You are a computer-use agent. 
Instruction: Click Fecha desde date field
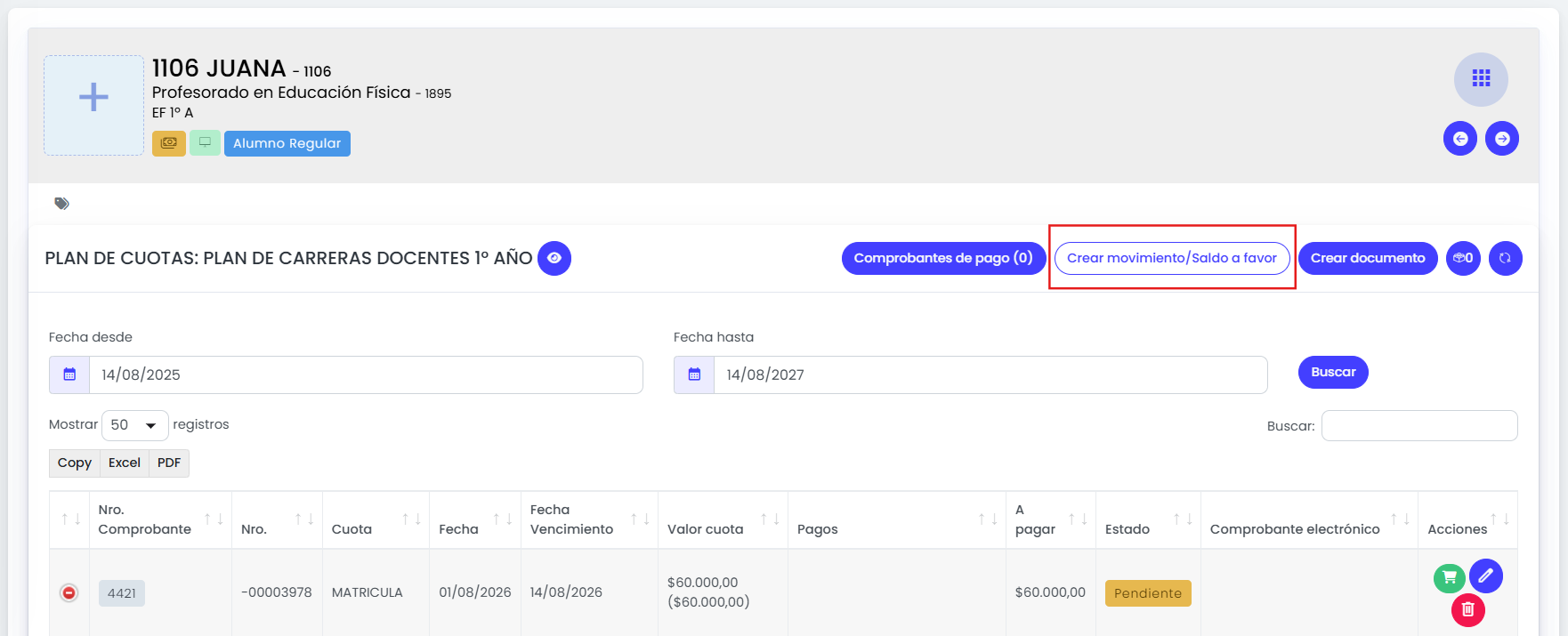tap(366, 374)
